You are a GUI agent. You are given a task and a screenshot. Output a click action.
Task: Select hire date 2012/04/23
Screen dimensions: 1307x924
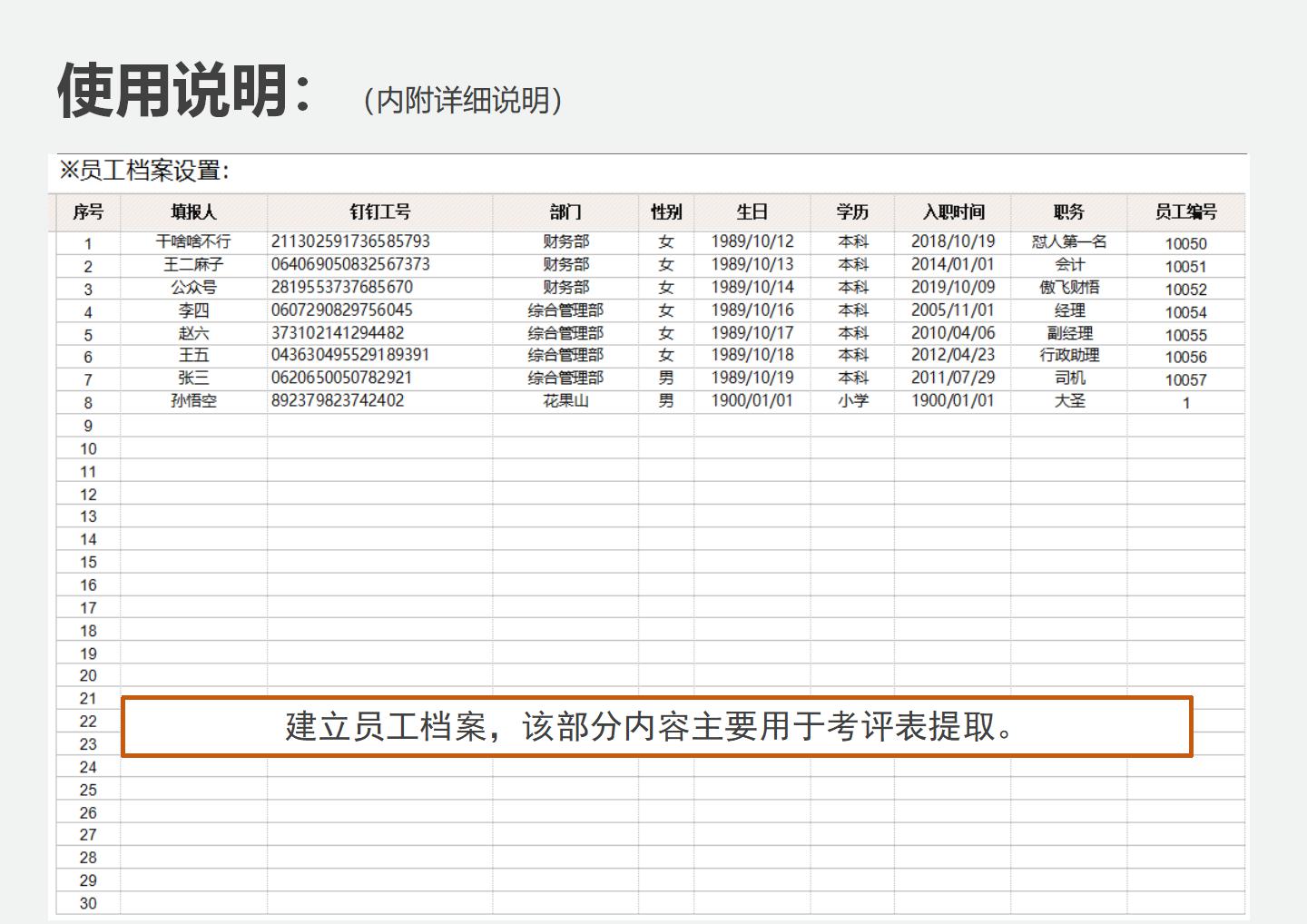click(x=953, y=355)
